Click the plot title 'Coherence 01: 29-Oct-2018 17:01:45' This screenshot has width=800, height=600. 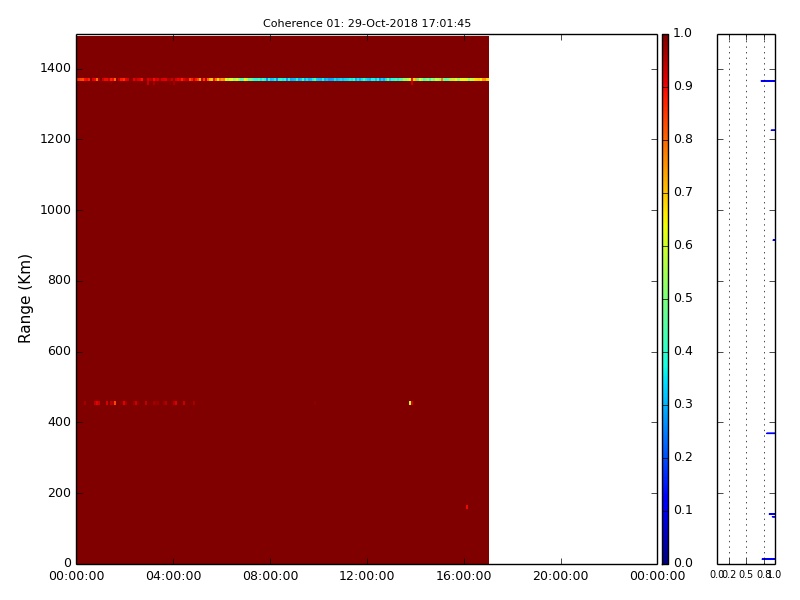[x=367, y=23]
